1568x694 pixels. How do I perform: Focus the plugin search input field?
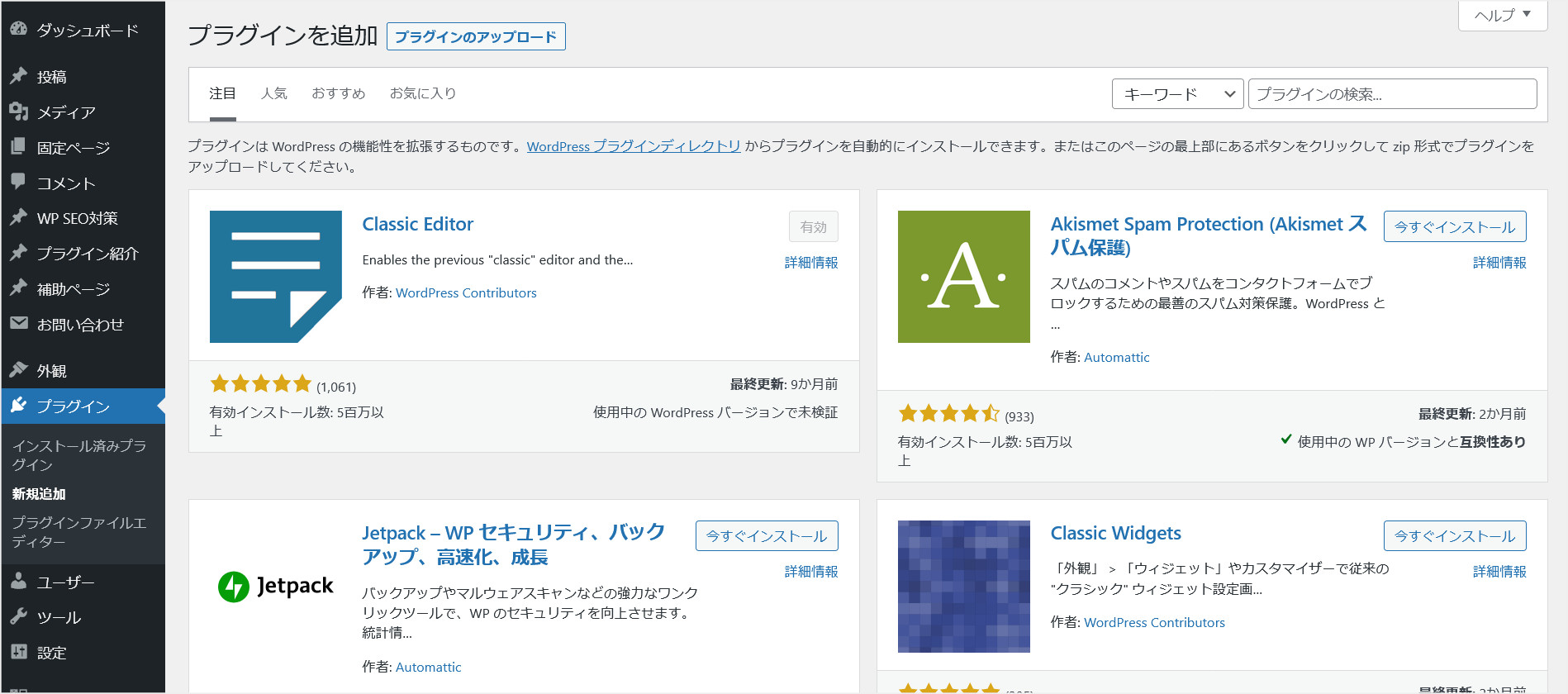click(1392, 94)
